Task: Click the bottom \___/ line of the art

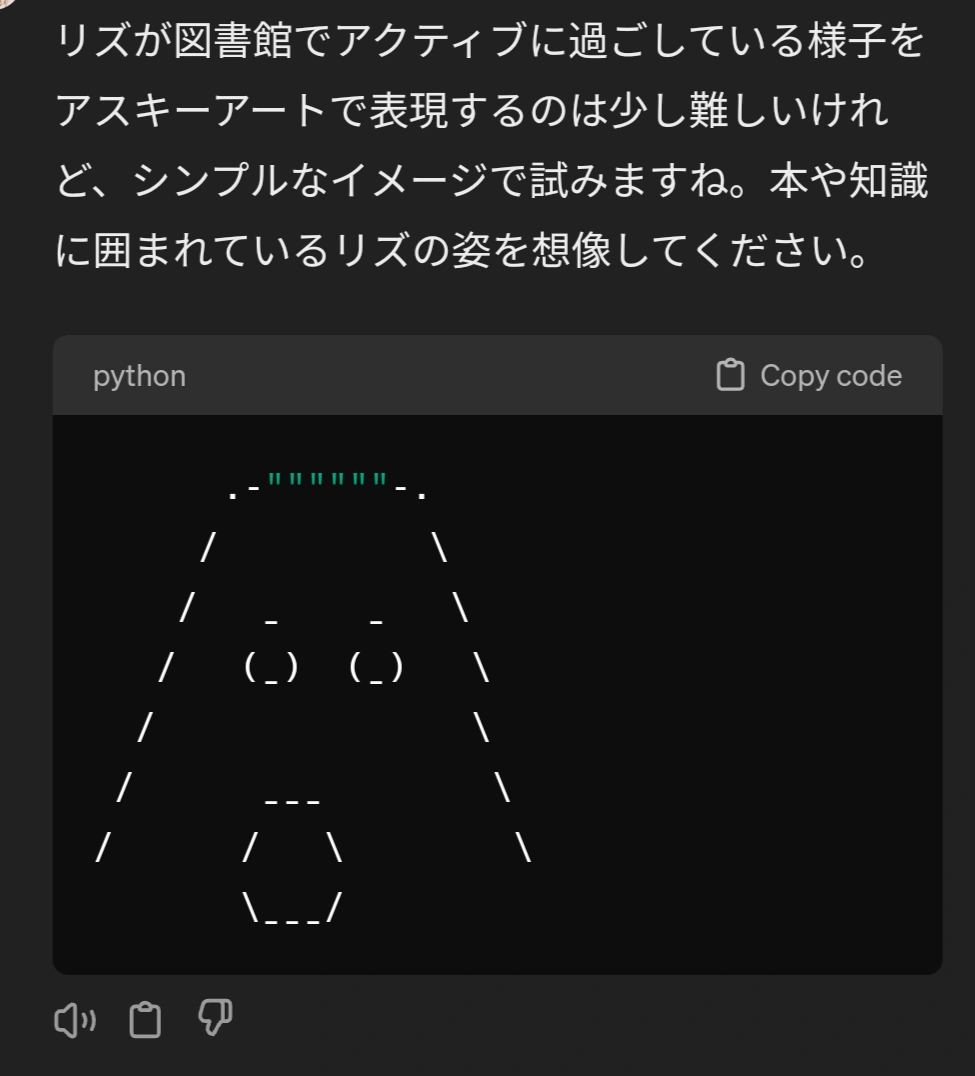Action: tap(292, 908)
